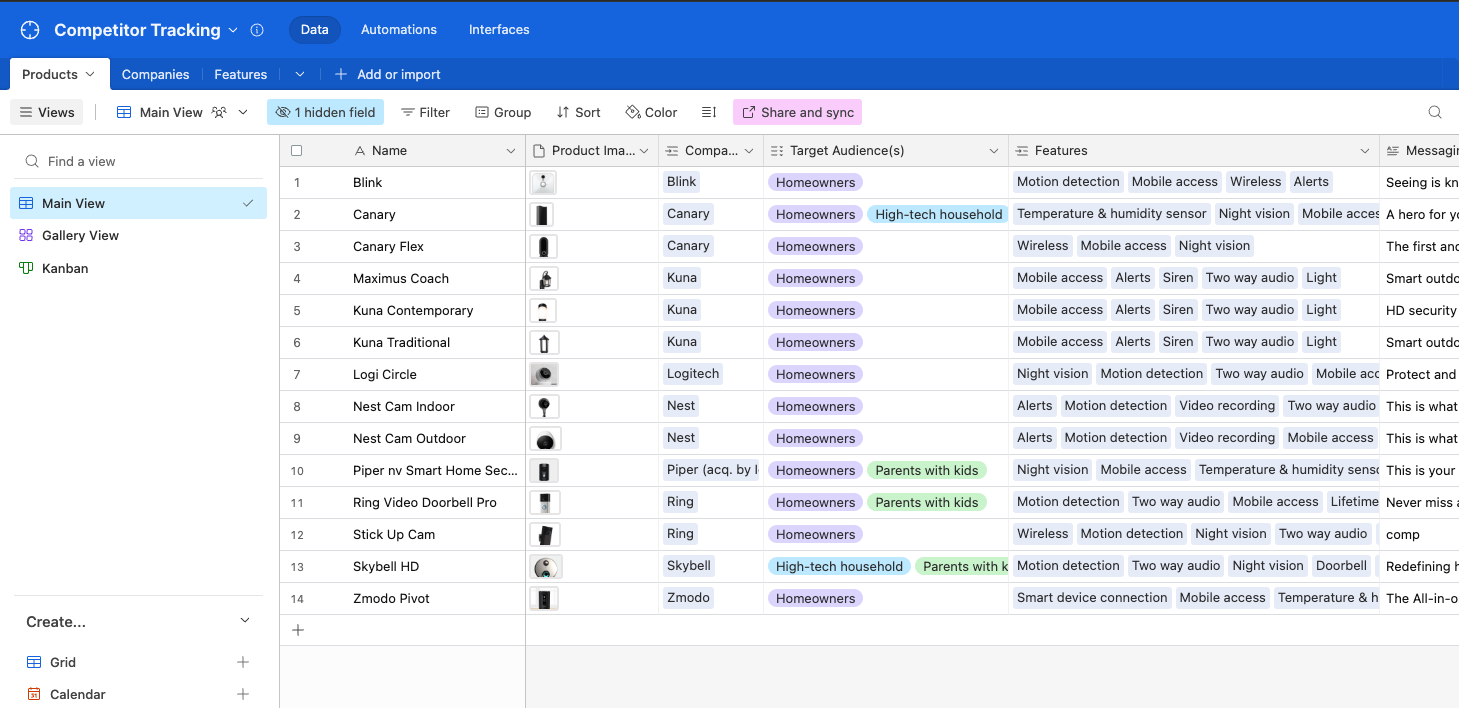Screen dimensions: 1459x708
Task: Create a new Calendar view
Action: click(139, 694)
